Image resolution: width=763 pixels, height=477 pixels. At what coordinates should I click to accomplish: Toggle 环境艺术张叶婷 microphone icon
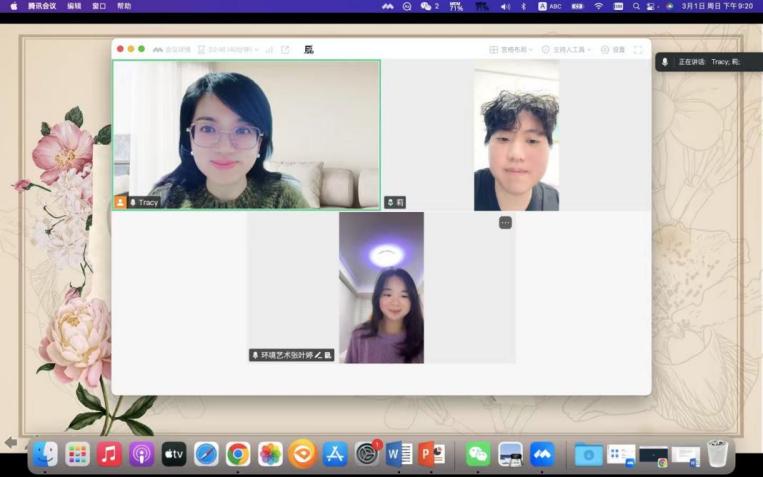pyautogui.click(x=255, y=355)
